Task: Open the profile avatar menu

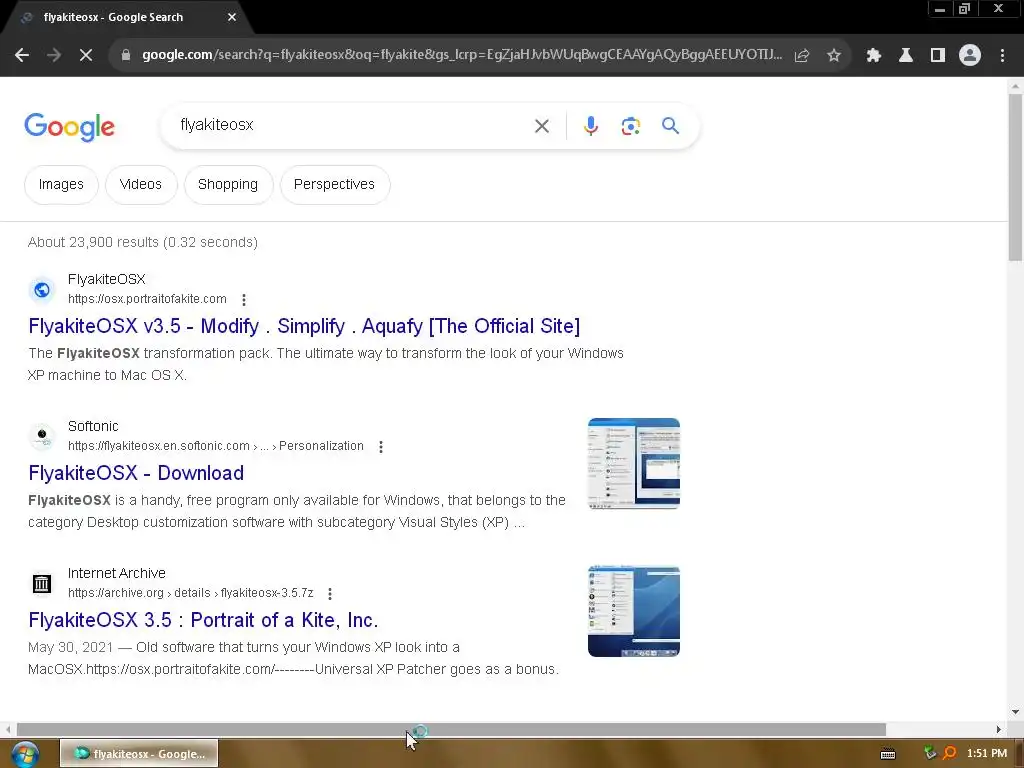Action: coord(970,56)
